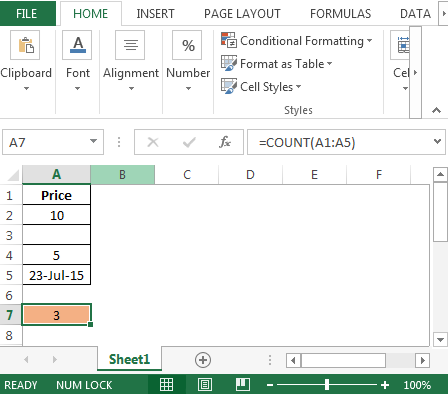
Task: Select row 7 header
Action: pyautogui.click(x=10, y=315)
